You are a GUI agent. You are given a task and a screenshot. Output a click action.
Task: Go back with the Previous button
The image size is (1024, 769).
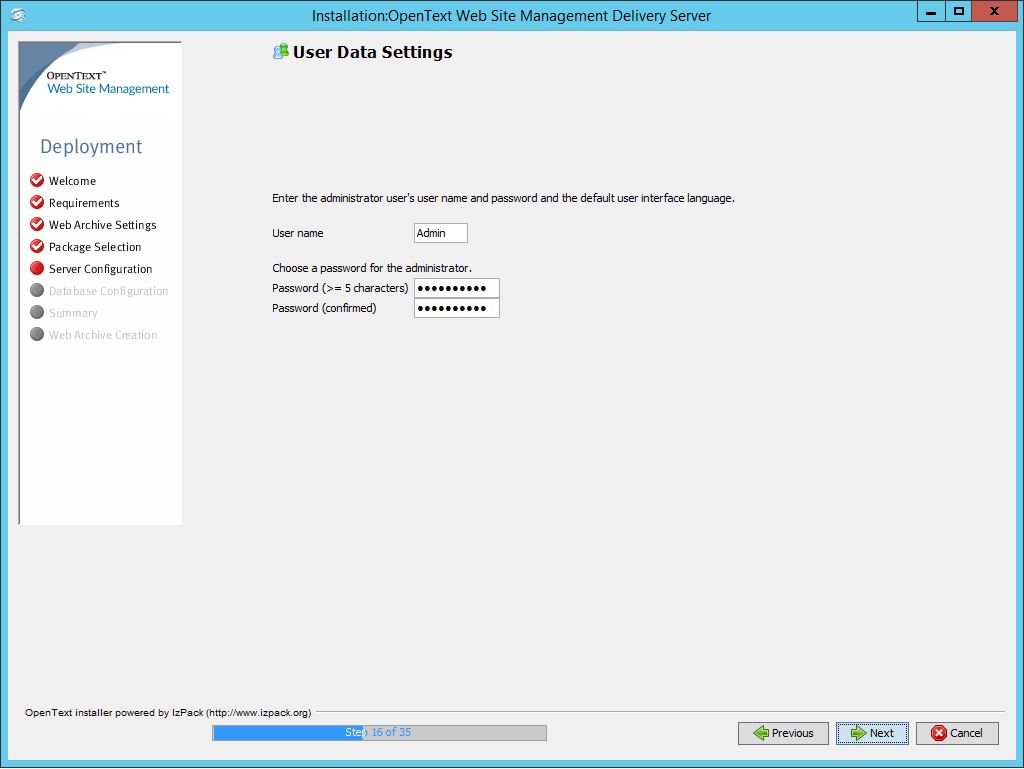pos(783,733)
